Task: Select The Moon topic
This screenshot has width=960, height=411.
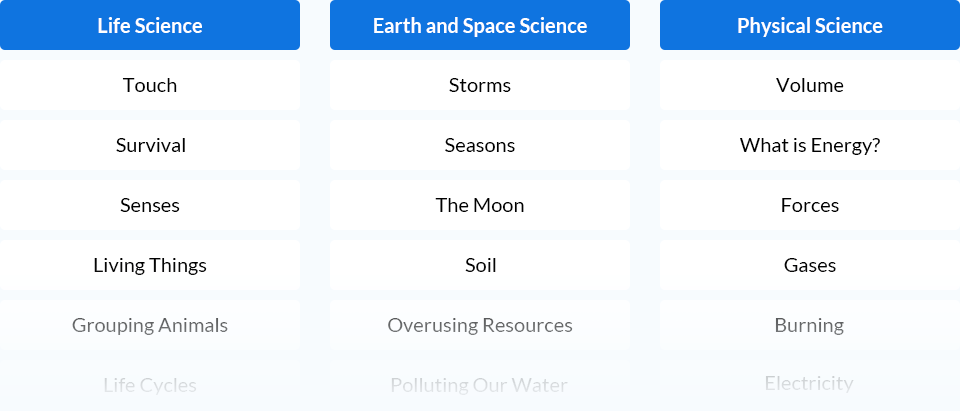Action: 480,205
